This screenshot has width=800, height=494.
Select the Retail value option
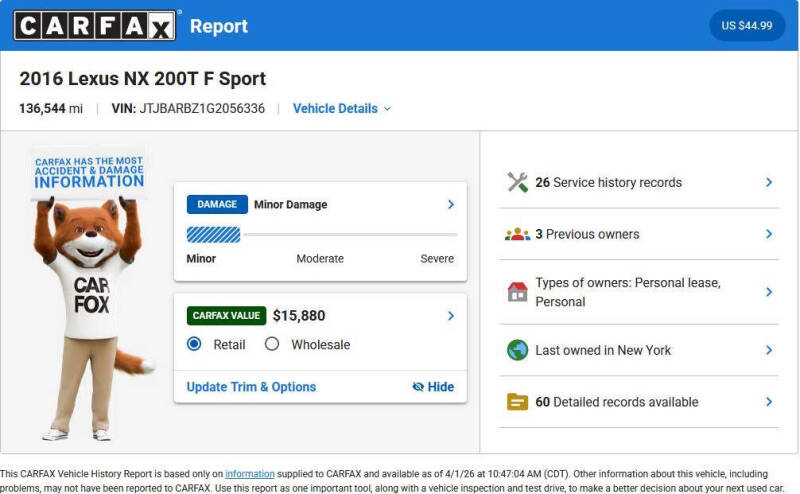[194, 344]
